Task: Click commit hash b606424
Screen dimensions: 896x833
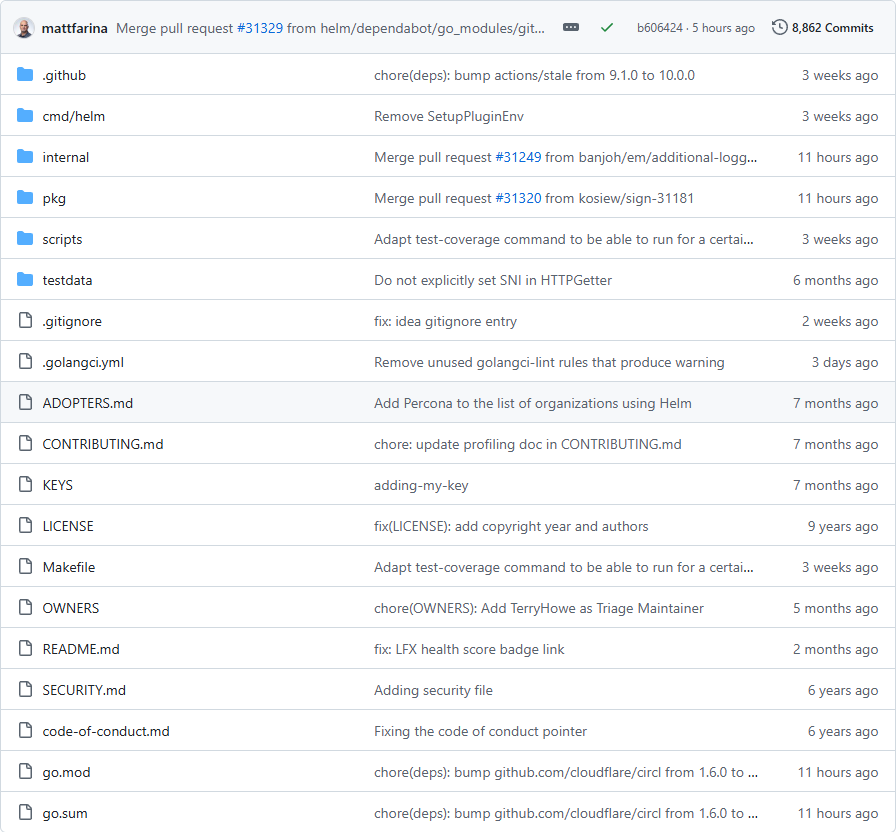Action: click(659, 28)
